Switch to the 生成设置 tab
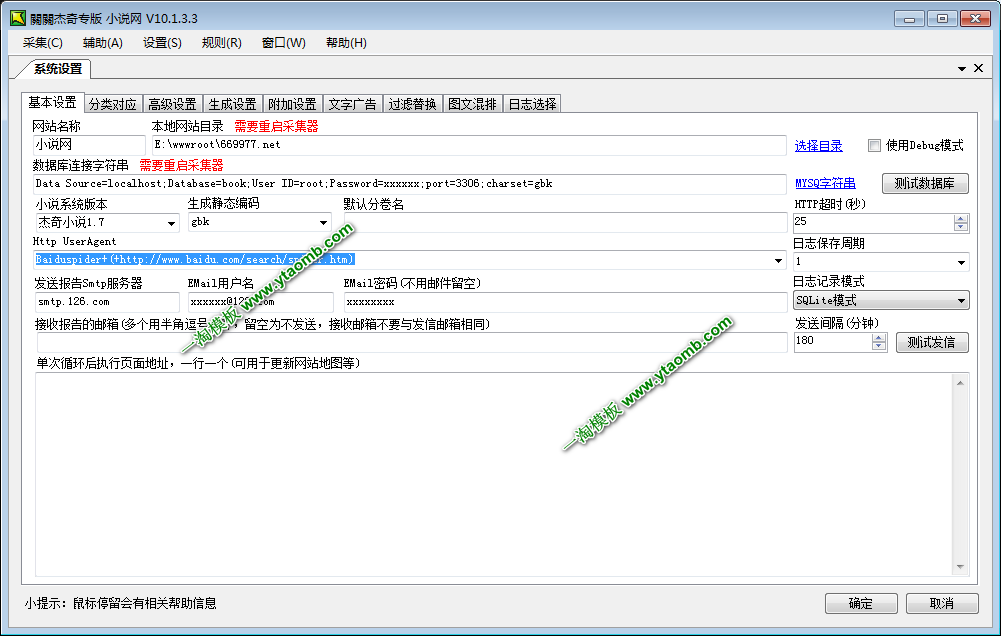 coord(232,104)
